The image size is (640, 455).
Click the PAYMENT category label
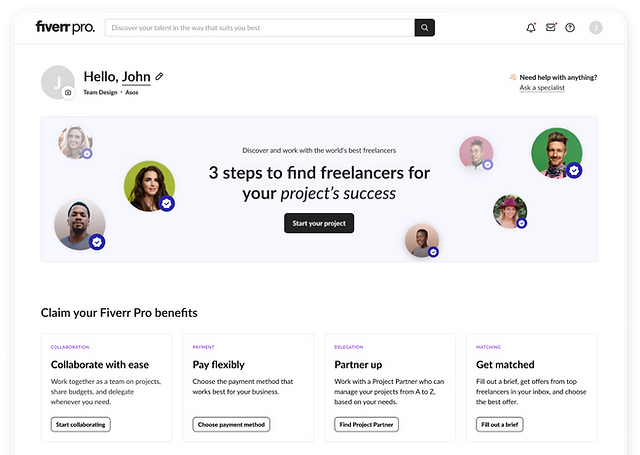[203, 347]
